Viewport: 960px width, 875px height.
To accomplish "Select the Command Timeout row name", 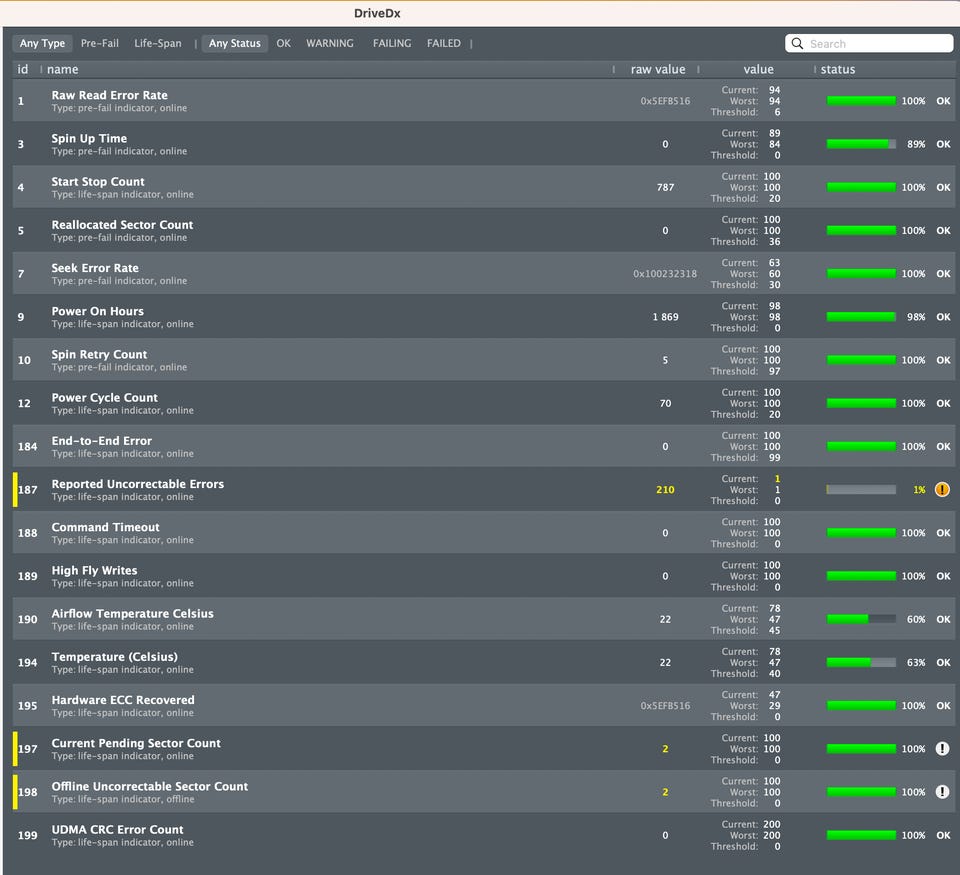I will (x=105, y=527).
